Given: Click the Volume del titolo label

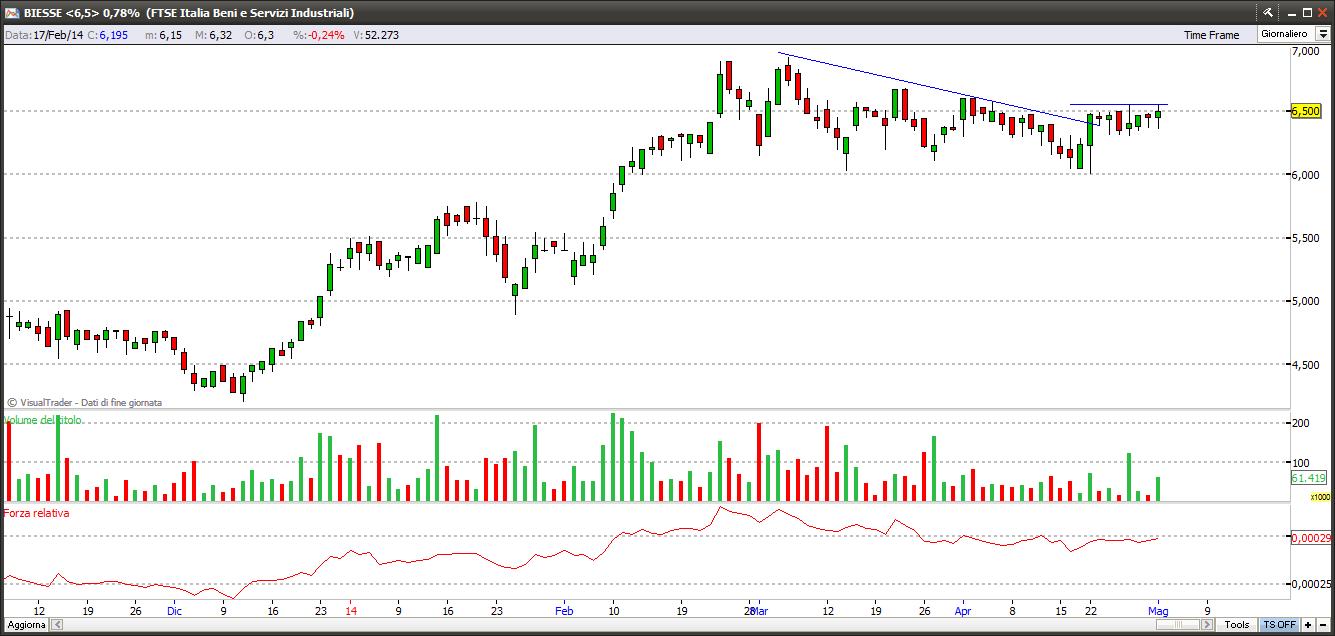Looking at the screenshot, I should pos(44,420).
